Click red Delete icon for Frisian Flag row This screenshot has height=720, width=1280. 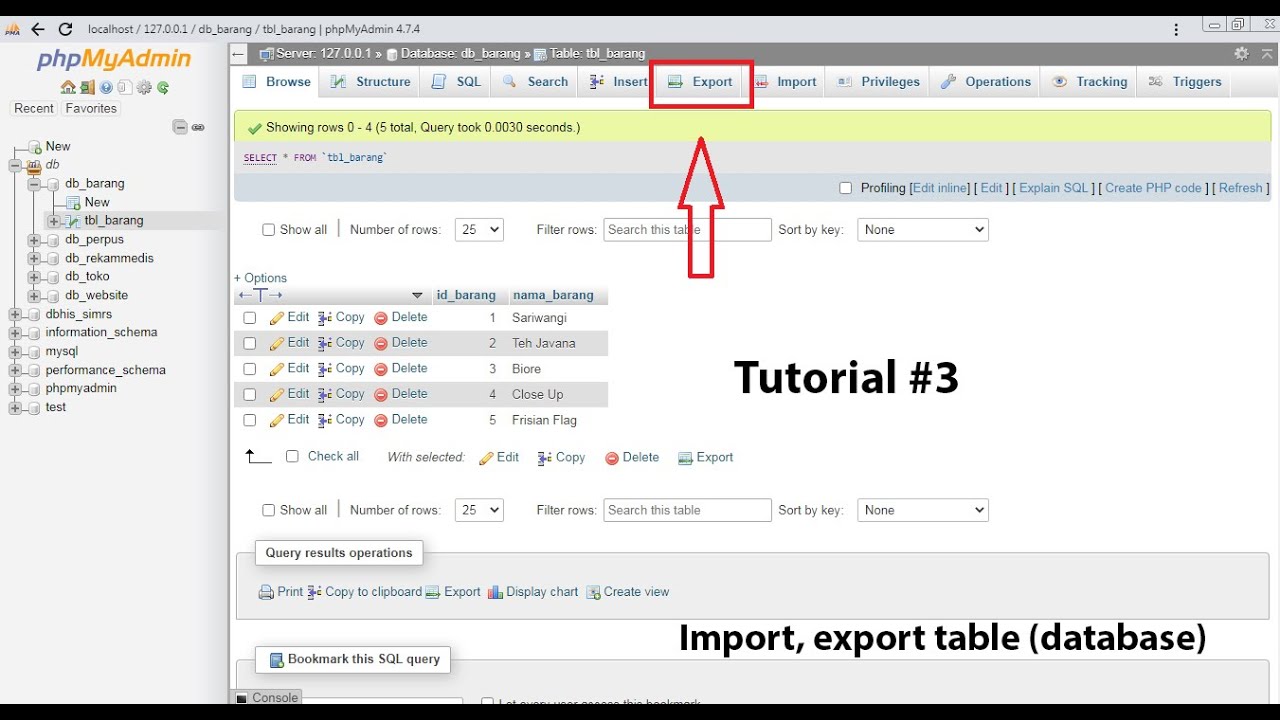(381, 420)
